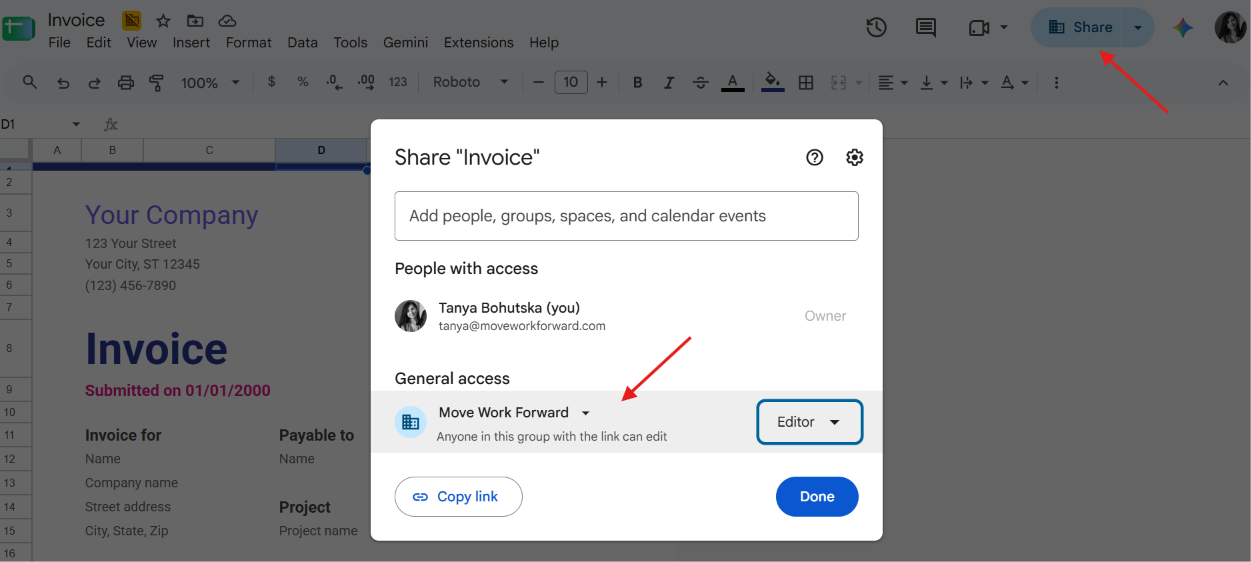The width and height of the screenshot is (1251, 562).
Task: Open fill color picker
Action: (772, 83)
